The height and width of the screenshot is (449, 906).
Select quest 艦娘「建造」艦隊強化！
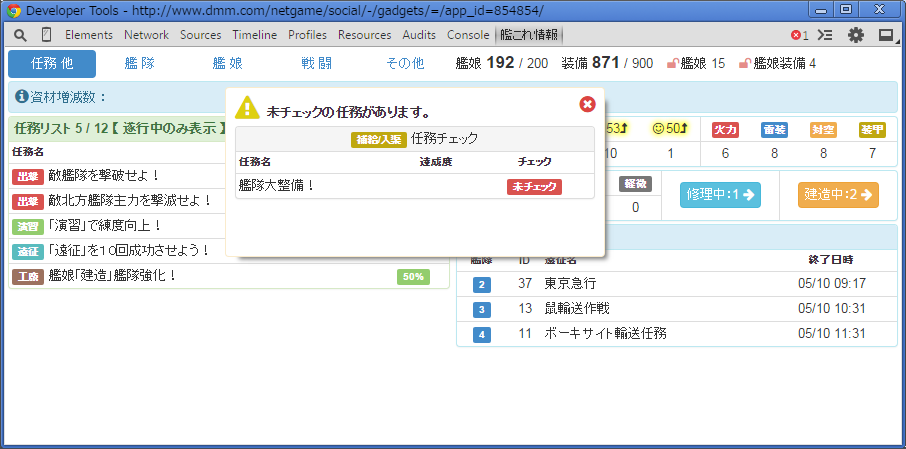point(113,277)
